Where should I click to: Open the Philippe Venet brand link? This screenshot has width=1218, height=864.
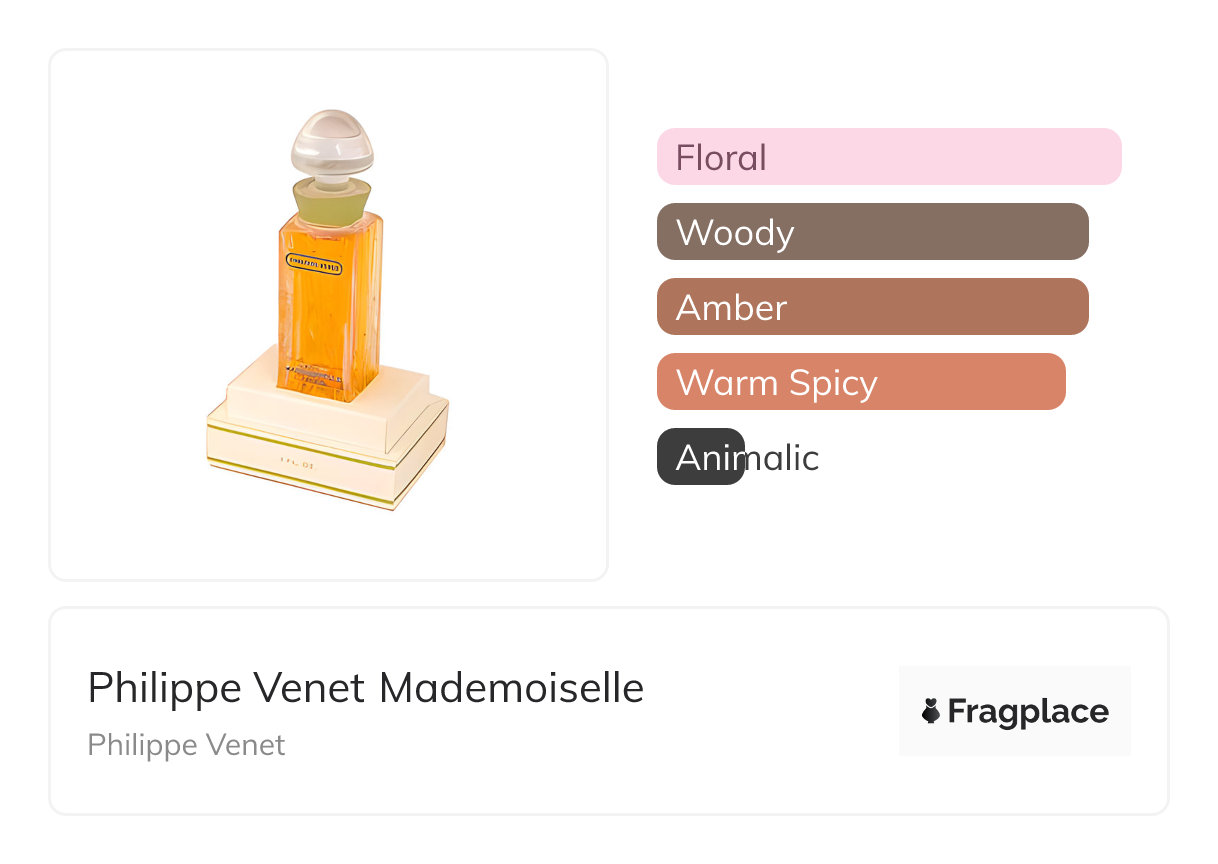[x=186, y=745]
